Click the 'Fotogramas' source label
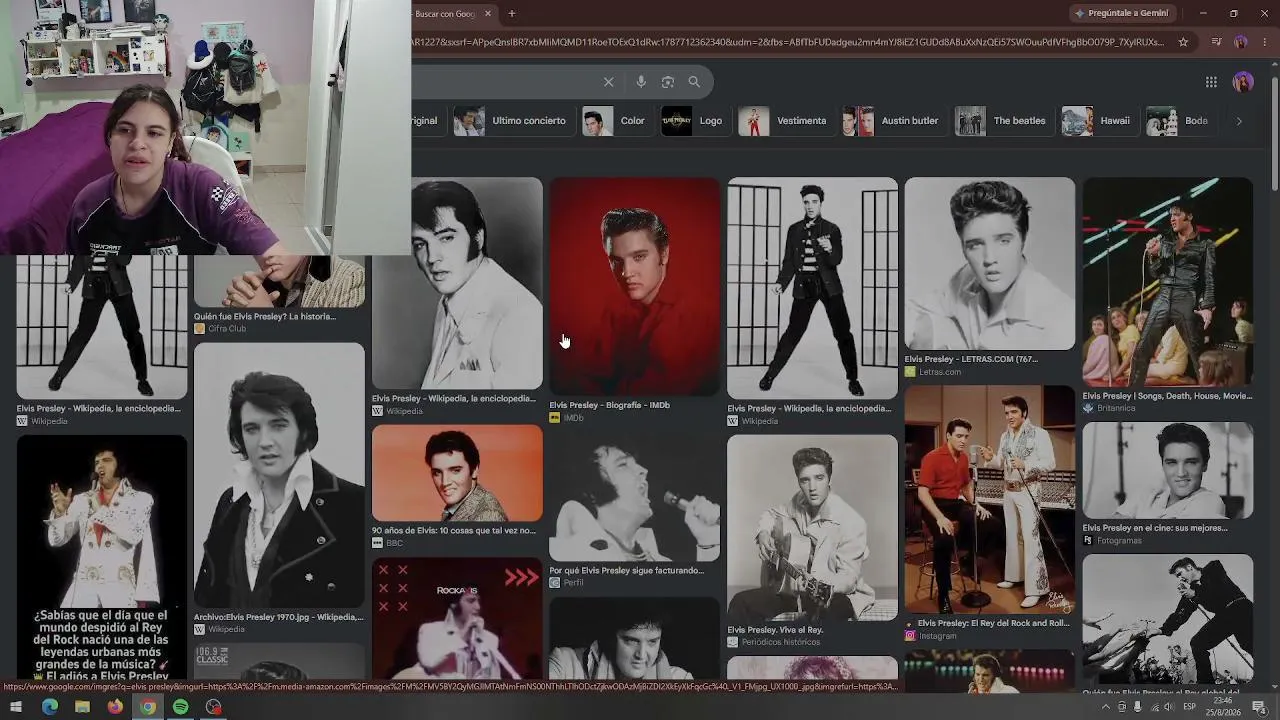 pos(1118,540)
